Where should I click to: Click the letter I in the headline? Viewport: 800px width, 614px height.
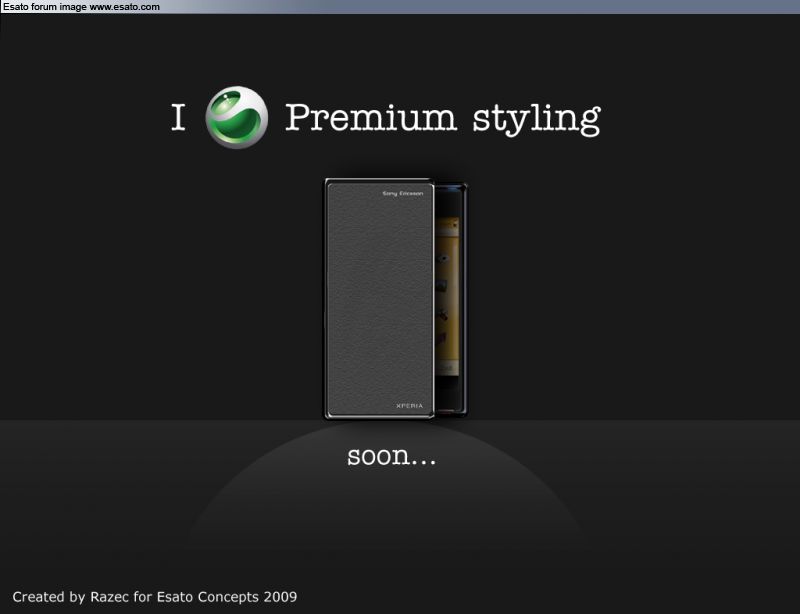click(179, 119)
